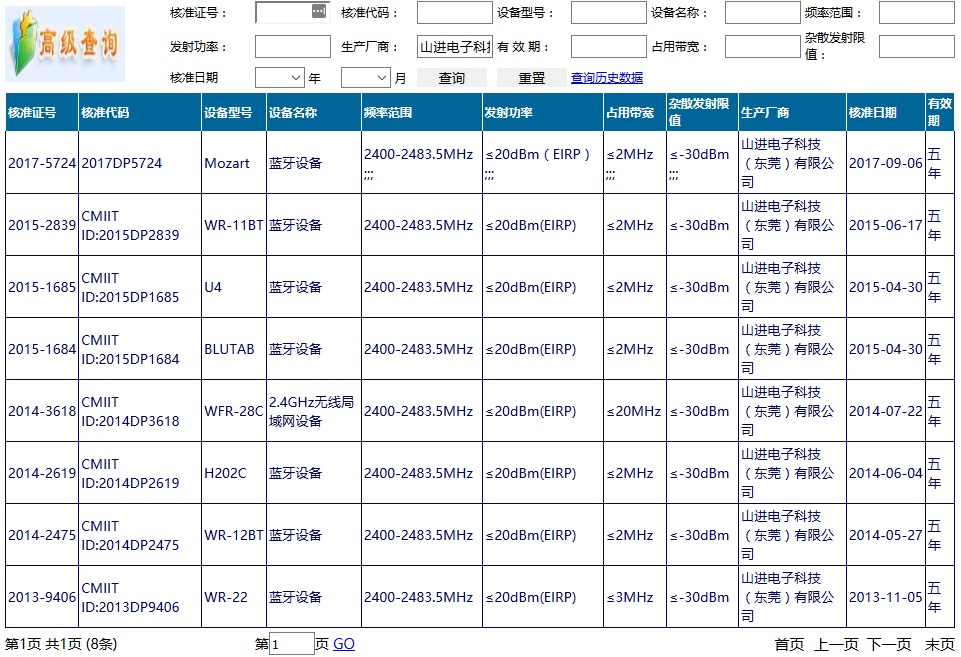Click the 设备型号 column header

coord(234,112)
